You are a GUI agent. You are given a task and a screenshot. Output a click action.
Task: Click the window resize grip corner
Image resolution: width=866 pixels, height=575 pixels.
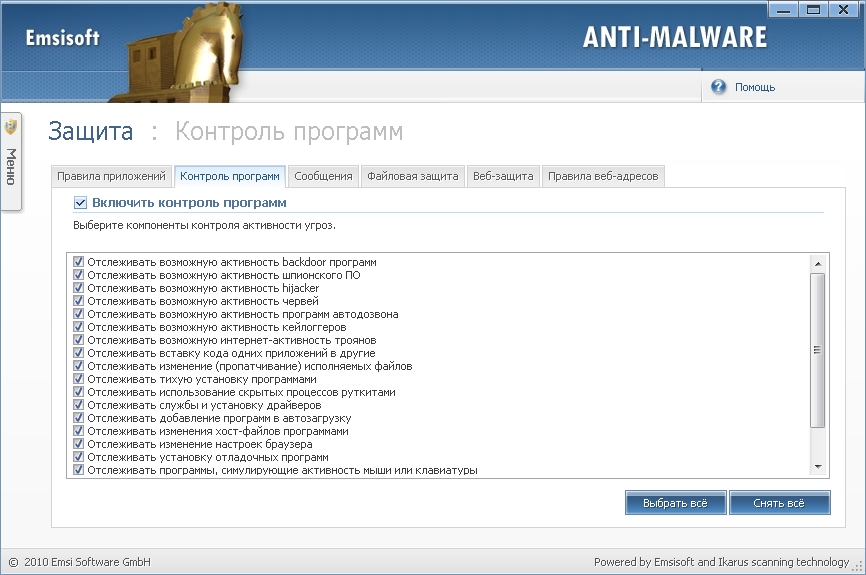click(858, 566)
